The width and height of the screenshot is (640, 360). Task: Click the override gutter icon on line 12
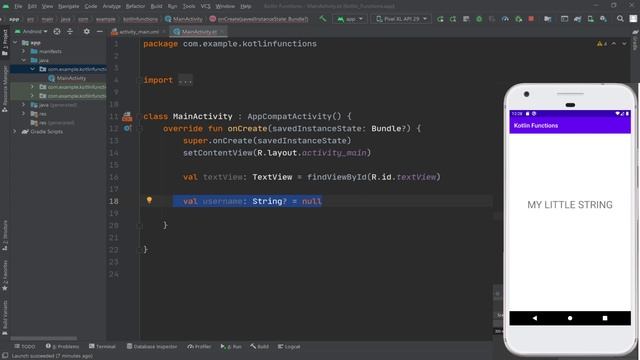click(127, 129)
